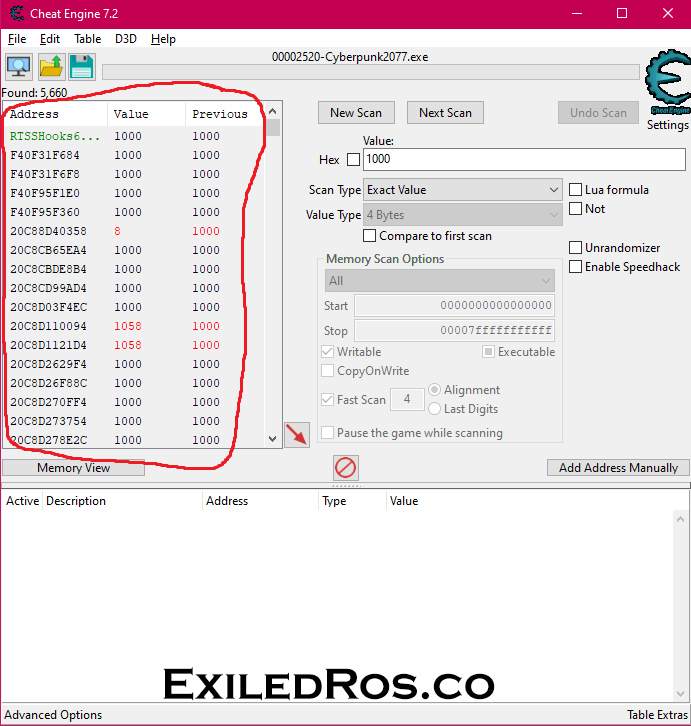Open the D3D menu
The height and width of the screenshot is (726, 691).
point(126,39)
